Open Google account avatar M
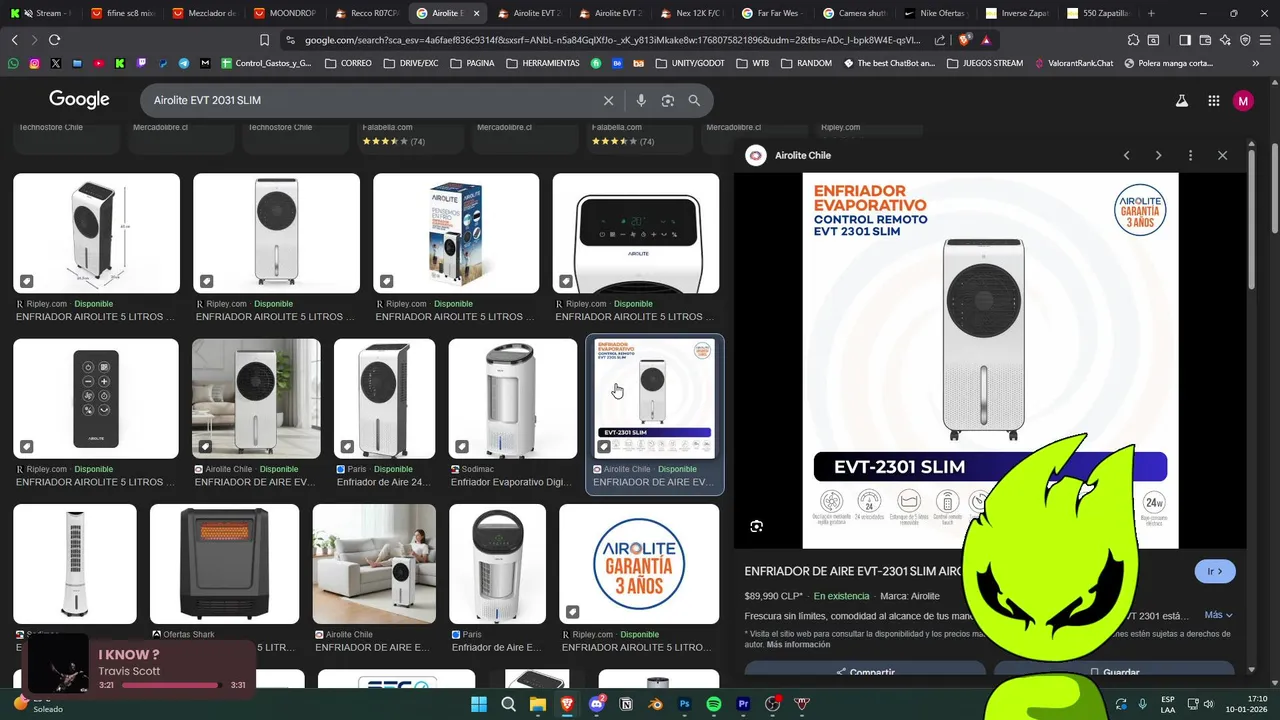The width and height of the screenshot is (1280, 720). pyautogui.click(x=1243, y=101)
